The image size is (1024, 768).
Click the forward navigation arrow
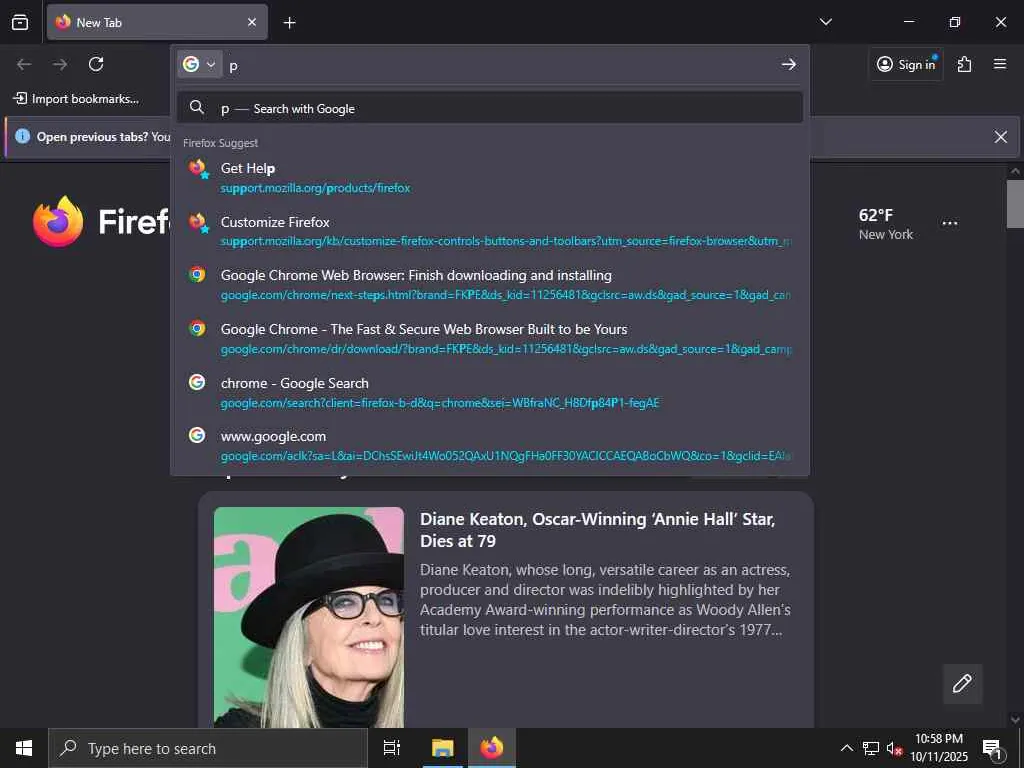point(60,64)
